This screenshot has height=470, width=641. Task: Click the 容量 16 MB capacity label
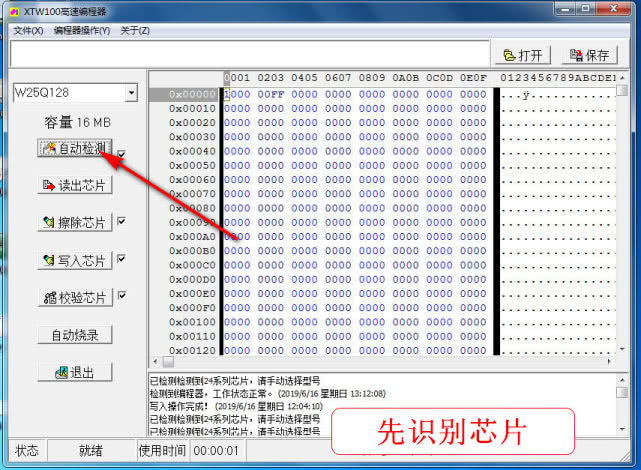click(x=77, y=122)
